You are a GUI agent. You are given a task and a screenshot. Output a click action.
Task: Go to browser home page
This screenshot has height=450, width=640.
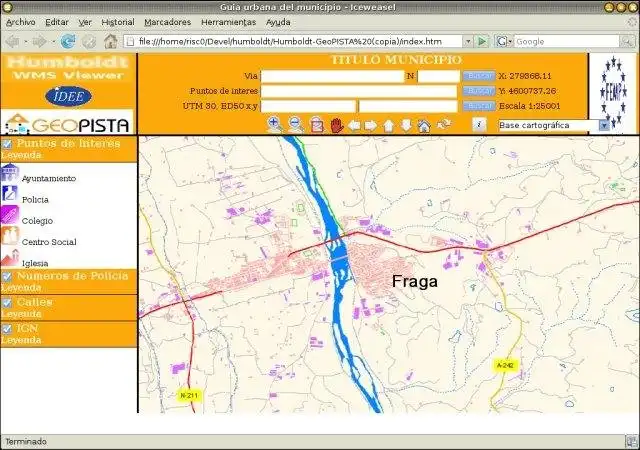coord(110,41)
